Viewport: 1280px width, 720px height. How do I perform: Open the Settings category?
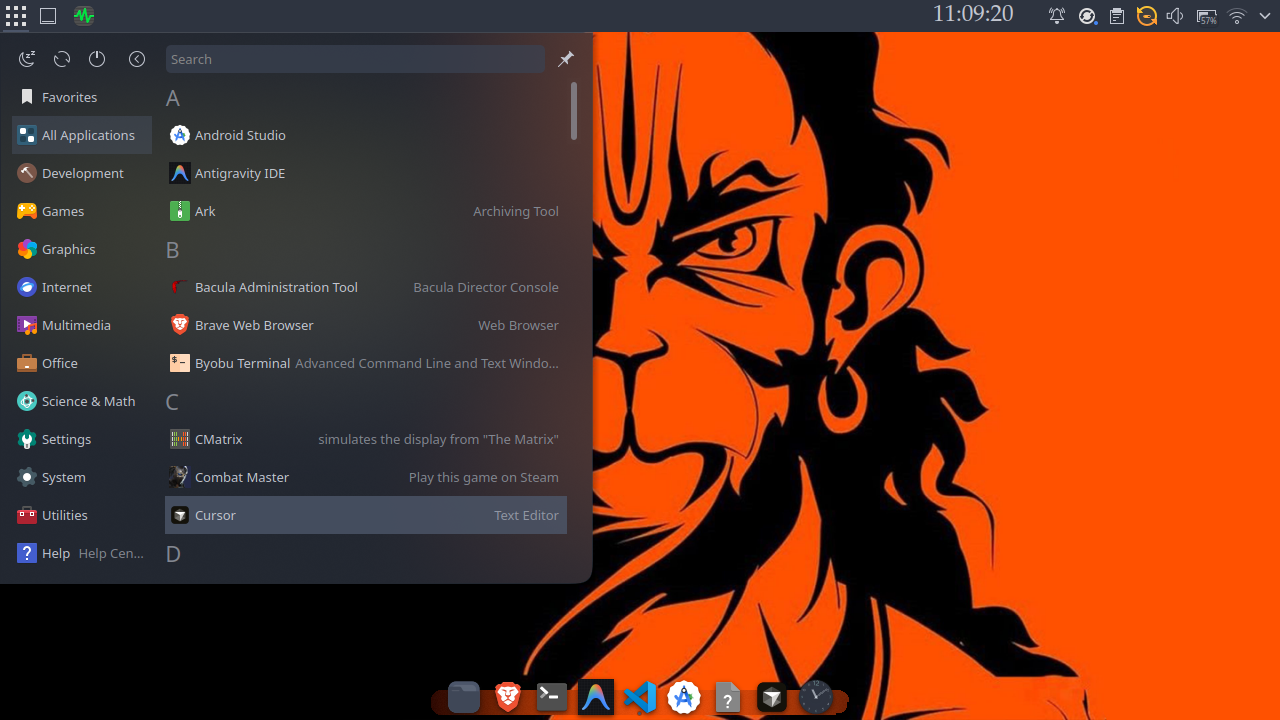click(82, 439)
